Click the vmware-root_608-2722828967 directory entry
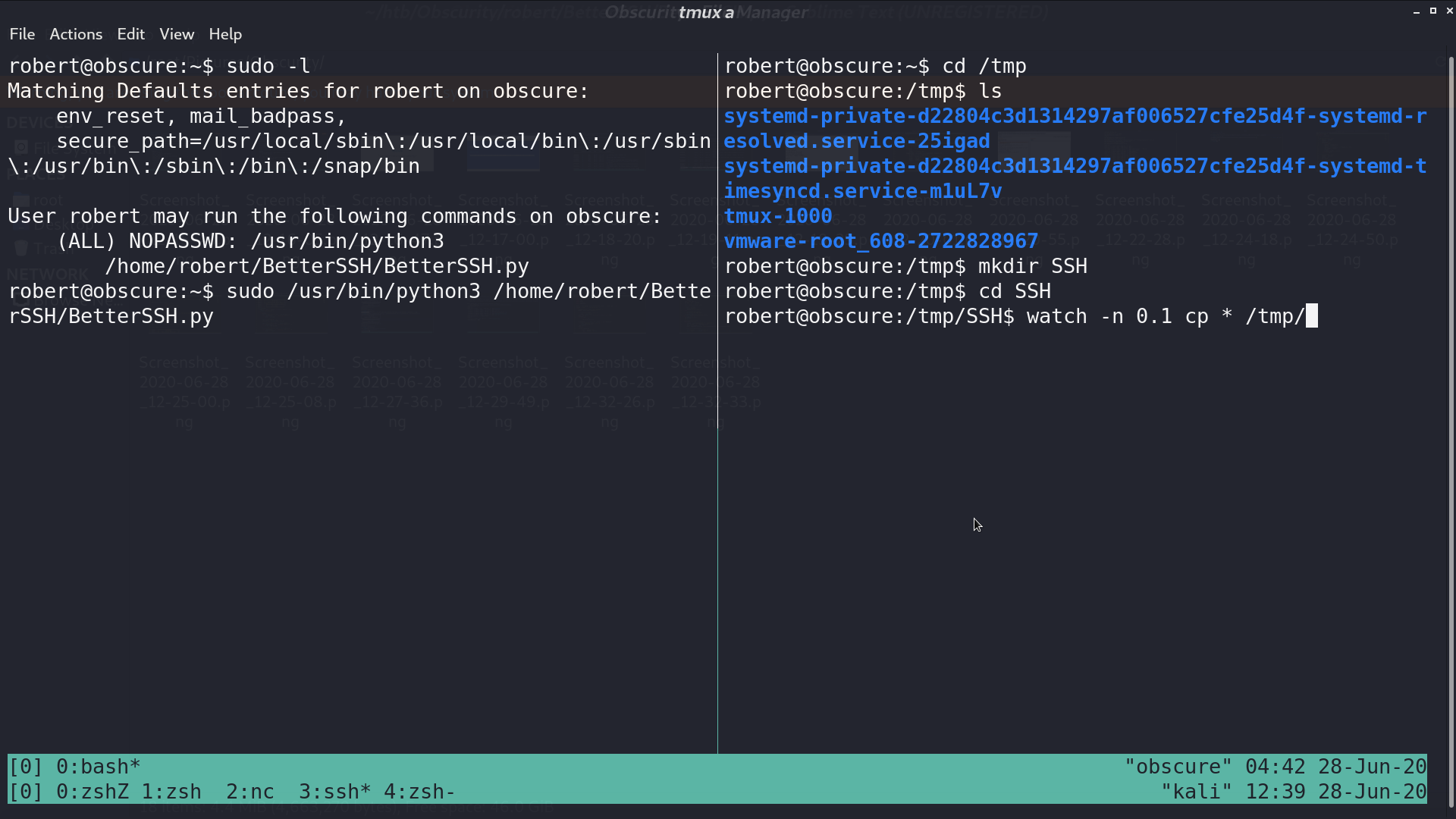Screen dimensions: 1456x819 881,241
